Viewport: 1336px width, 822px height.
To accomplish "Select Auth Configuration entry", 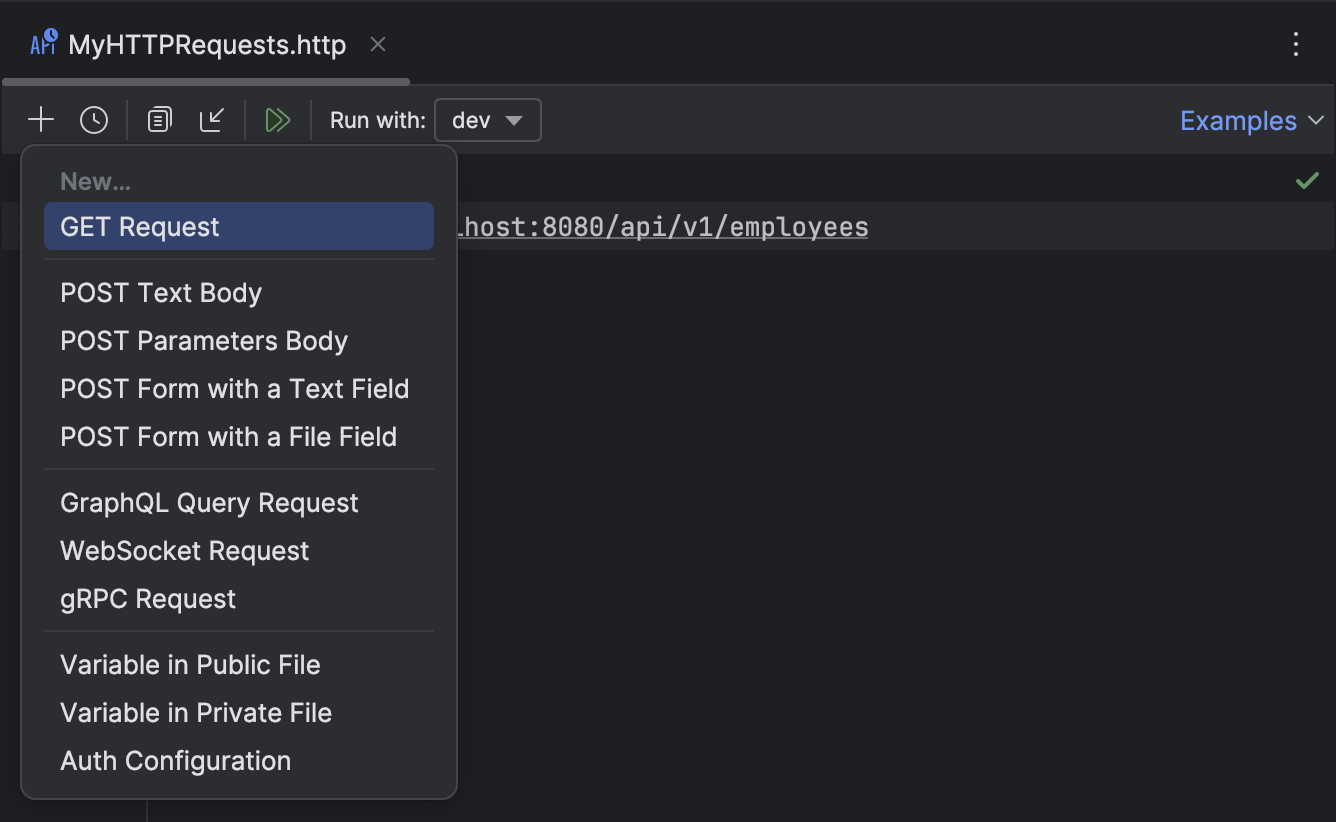I will (175, 760).
